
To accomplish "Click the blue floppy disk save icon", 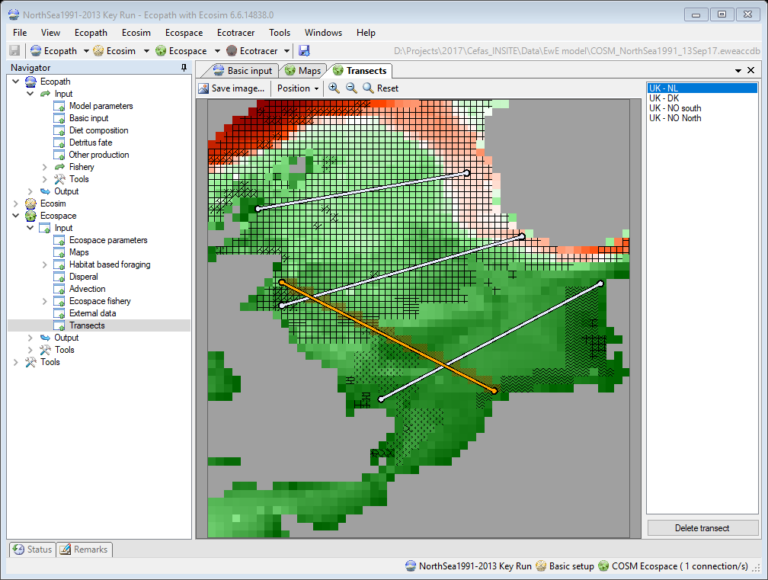I will [x=304, y=50].
